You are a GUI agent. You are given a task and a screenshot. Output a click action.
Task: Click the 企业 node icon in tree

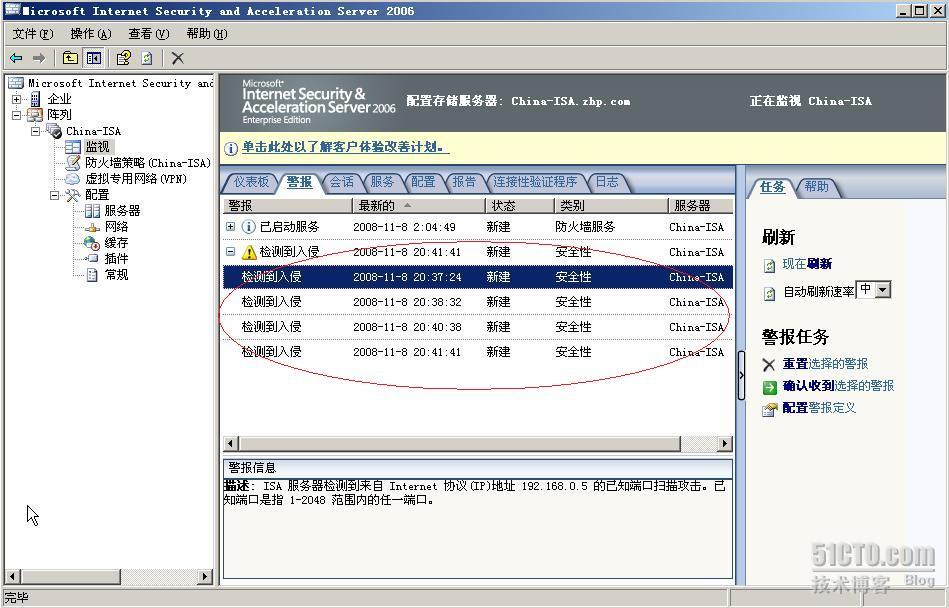click(36, 99)
